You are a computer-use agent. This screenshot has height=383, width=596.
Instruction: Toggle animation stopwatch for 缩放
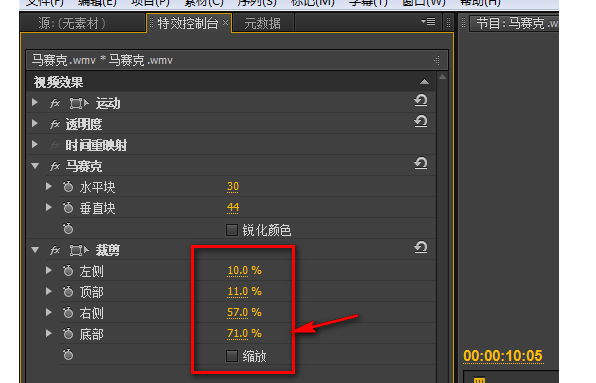coord(68,355)
